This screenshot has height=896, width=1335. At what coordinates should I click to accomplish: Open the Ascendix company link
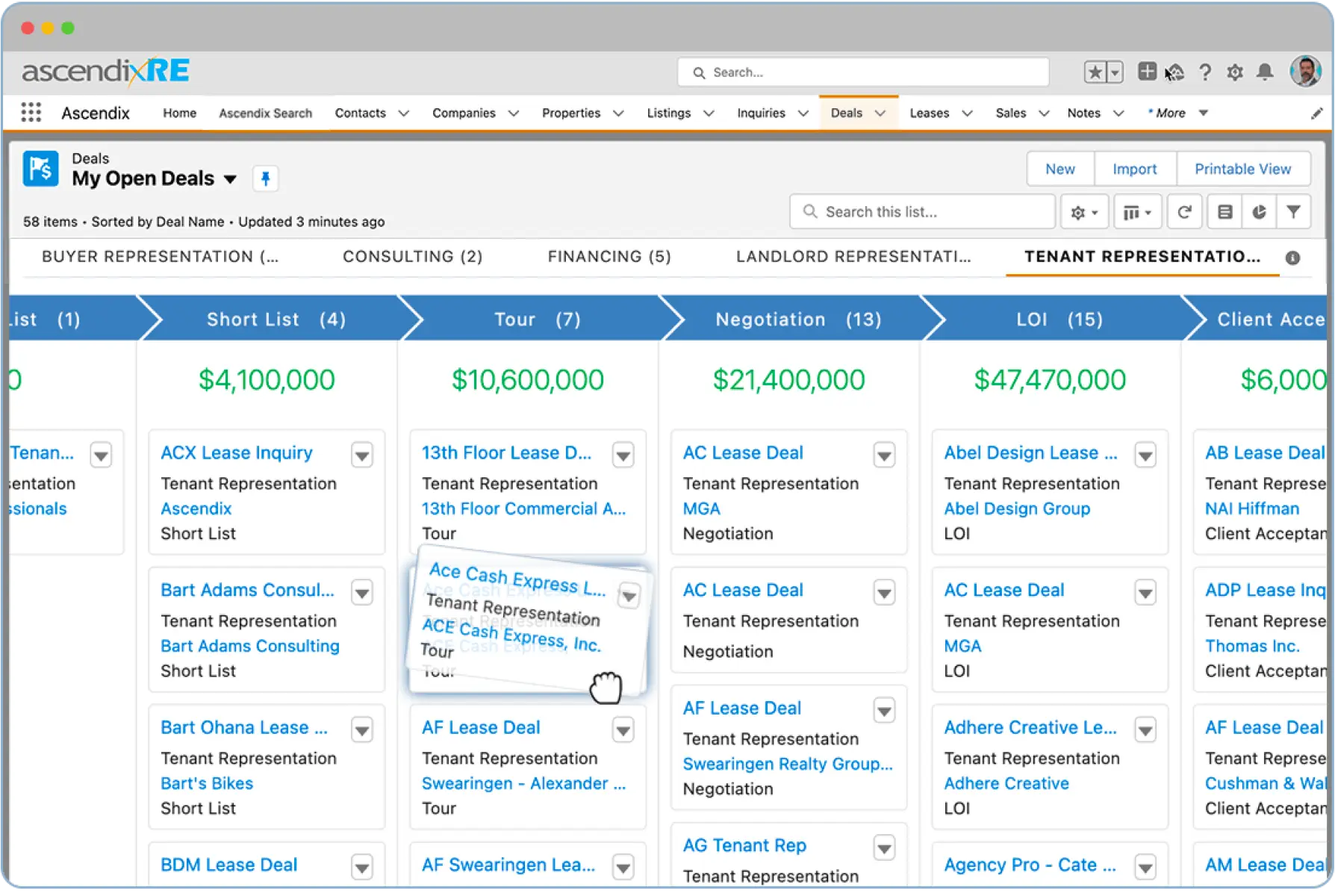pos(196,508)
